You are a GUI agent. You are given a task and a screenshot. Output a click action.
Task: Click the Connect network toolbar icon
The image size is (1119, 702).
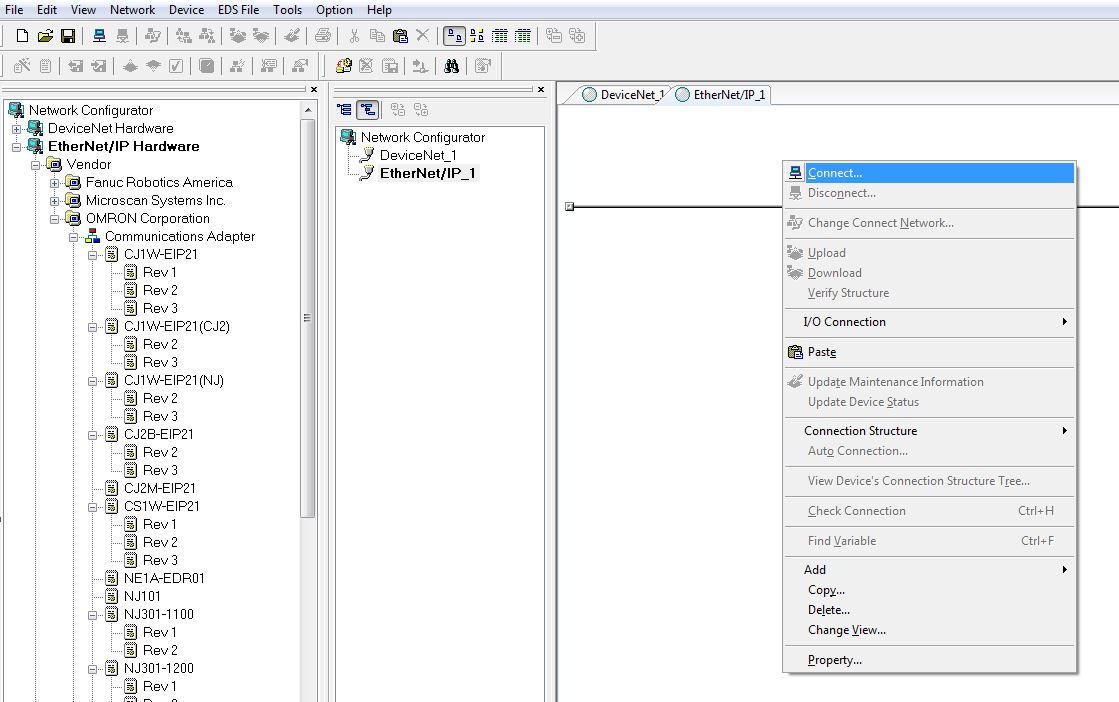click(x=99, y=36)
